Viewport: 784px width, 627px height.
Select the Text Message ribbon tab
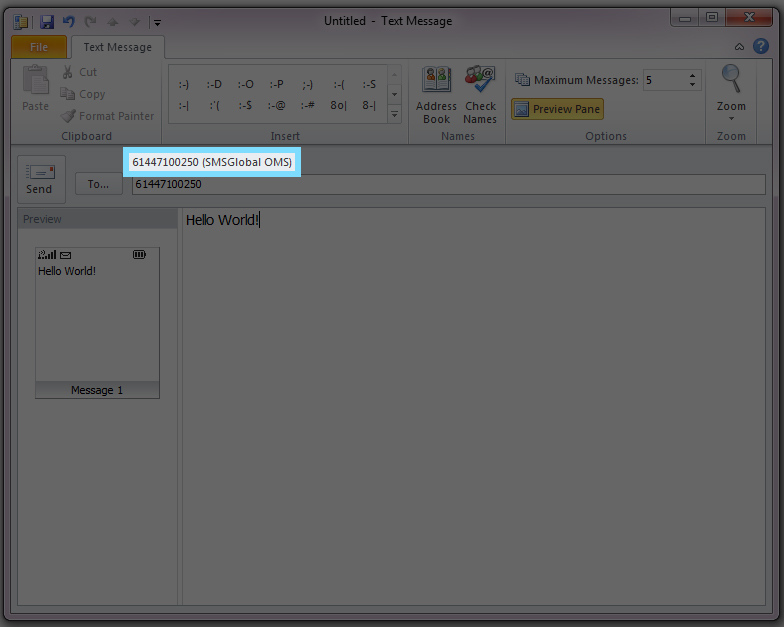pyautogui.click(x=118, y=47)
